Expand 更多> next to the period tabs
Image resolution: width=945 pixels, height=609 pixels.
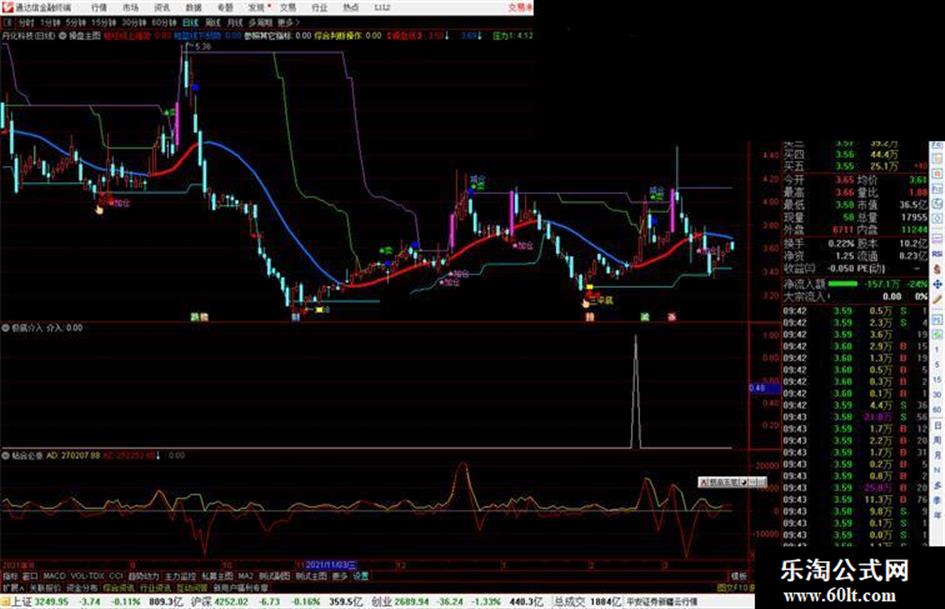pyautogui.click(x=288, y=23)
